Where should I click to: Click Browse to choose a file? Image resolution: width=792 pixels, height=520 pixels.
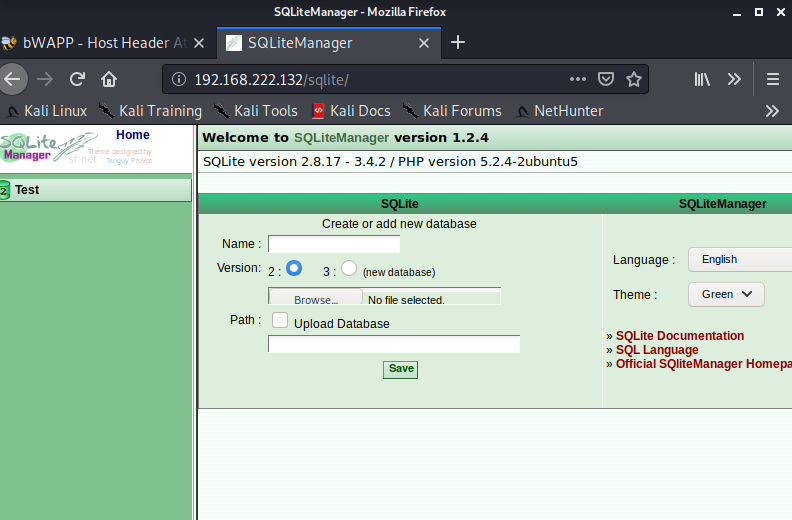coord(316,297)
